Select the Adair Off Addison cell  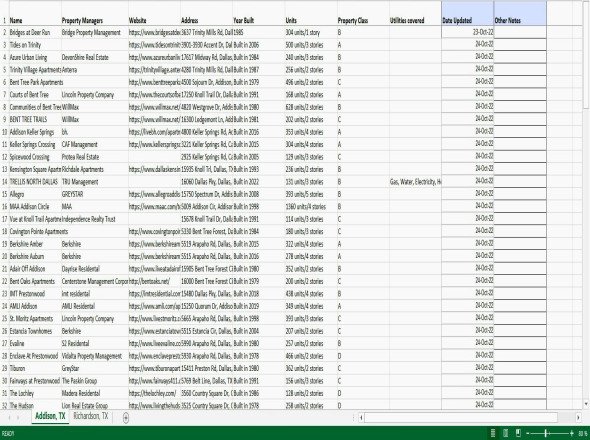click(x=35, y=269)
